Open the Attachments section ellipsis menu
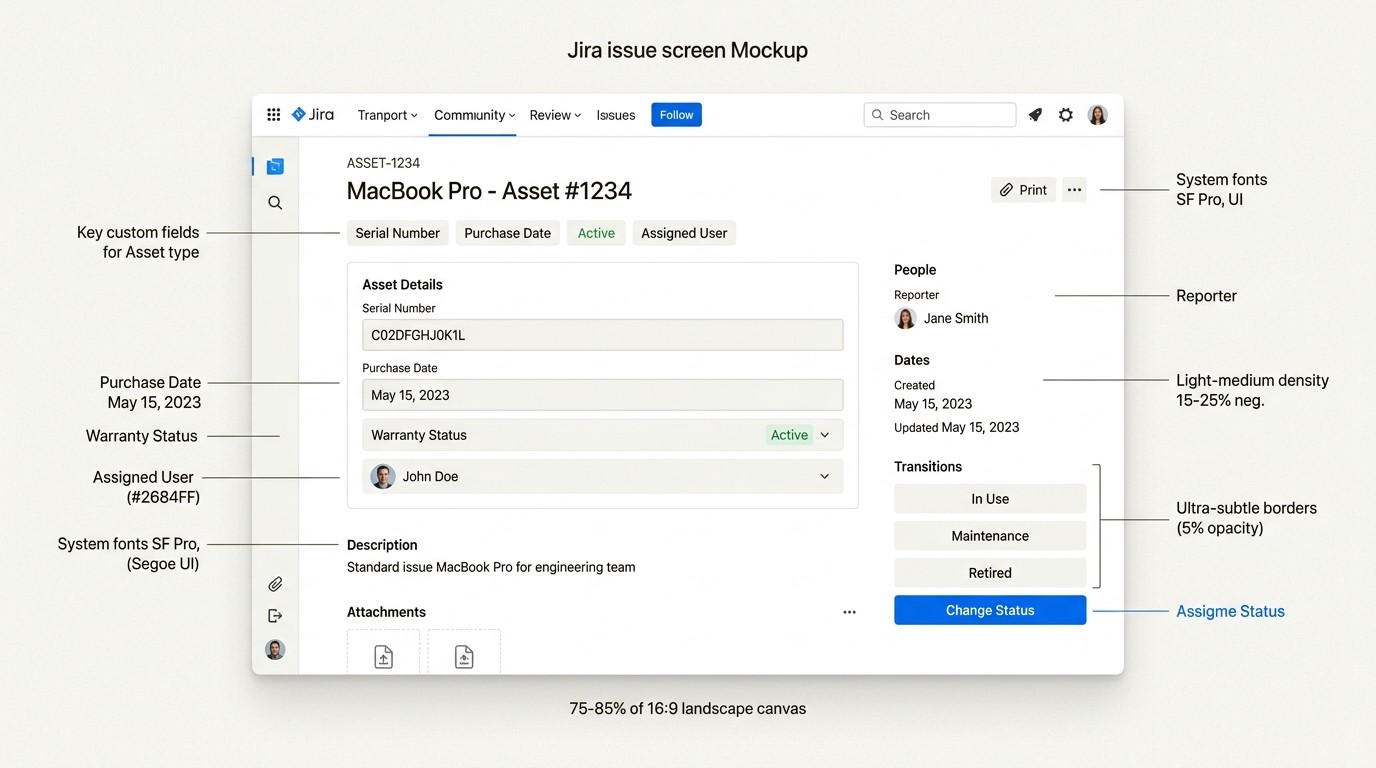 pyautogui.click(x=849, y=611)
